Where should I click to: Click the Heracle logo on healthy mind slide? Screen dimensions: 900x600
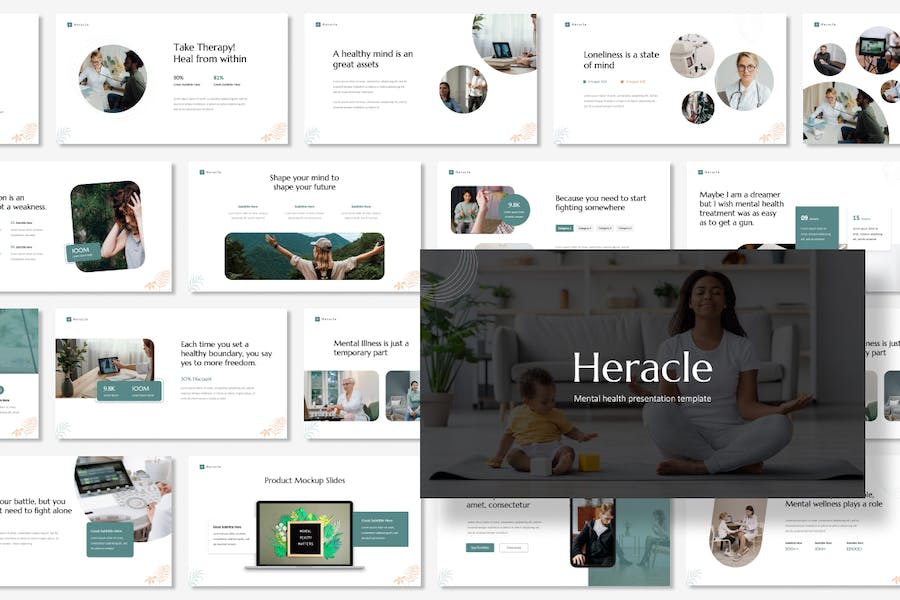click(327, 25)
